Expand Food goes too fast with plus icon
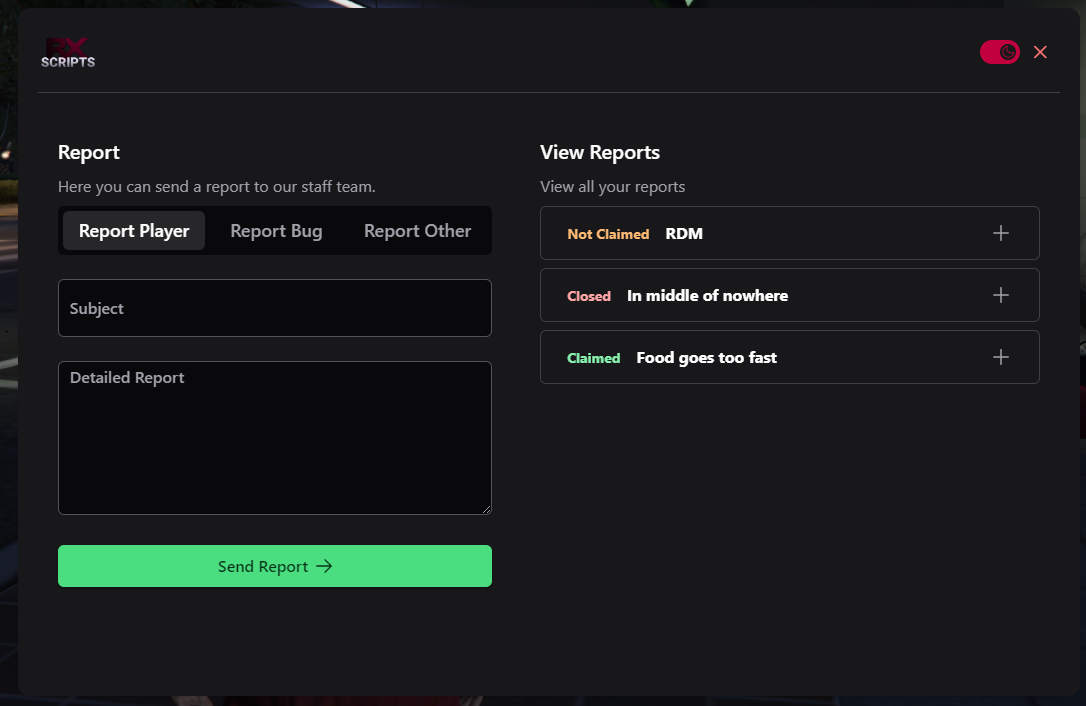This screenshot has height=706, width=1086. click(1000, 357)
